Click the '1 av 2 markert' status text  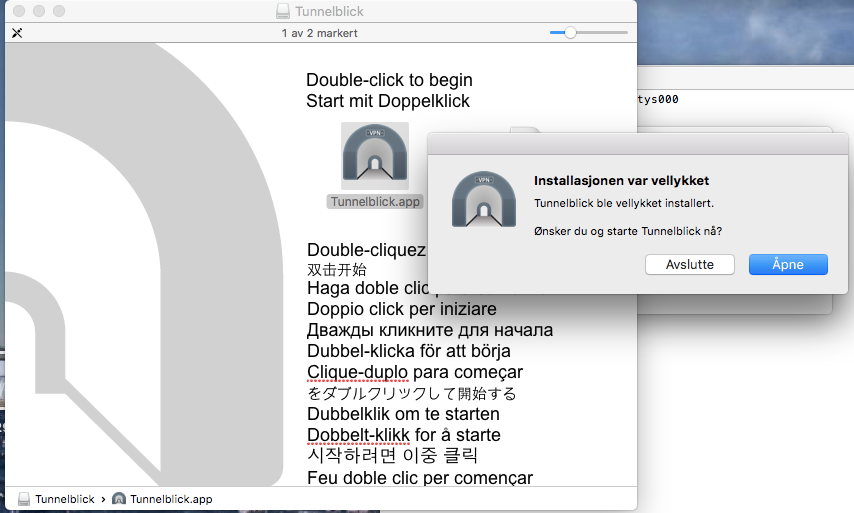coord(320,33)
